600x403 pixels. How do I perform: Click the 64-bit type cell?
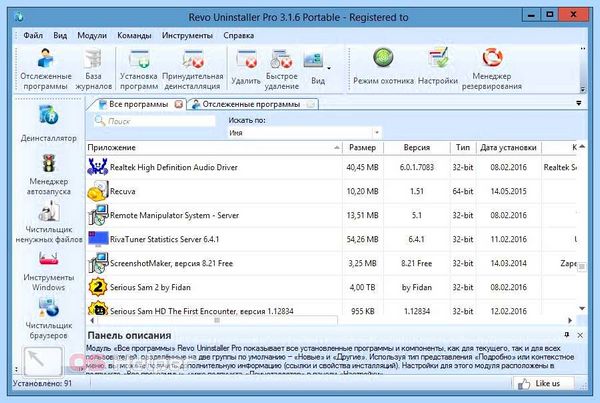coord(463,191)
